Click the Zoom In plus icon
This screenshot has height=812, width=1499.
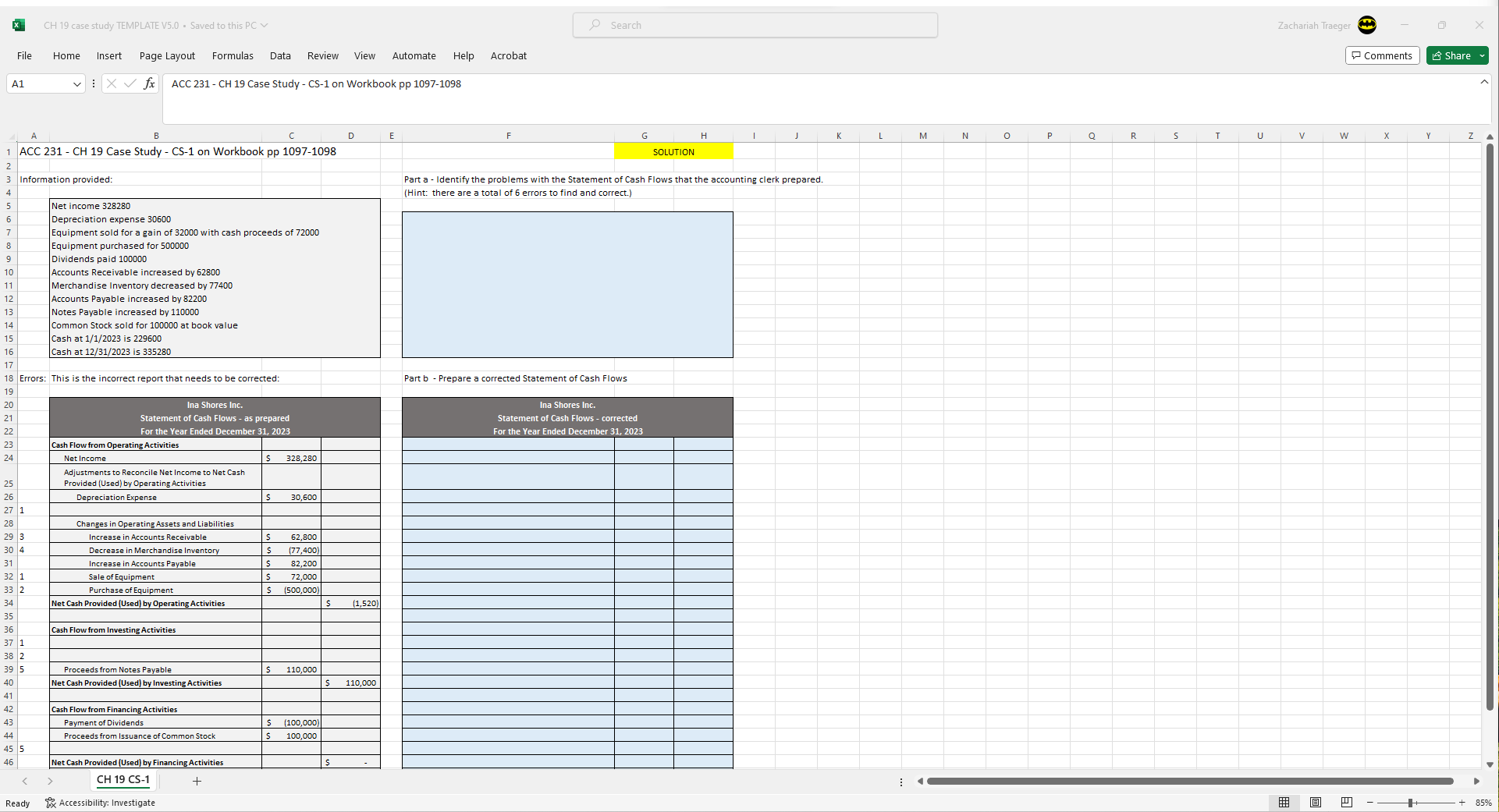1463,803
